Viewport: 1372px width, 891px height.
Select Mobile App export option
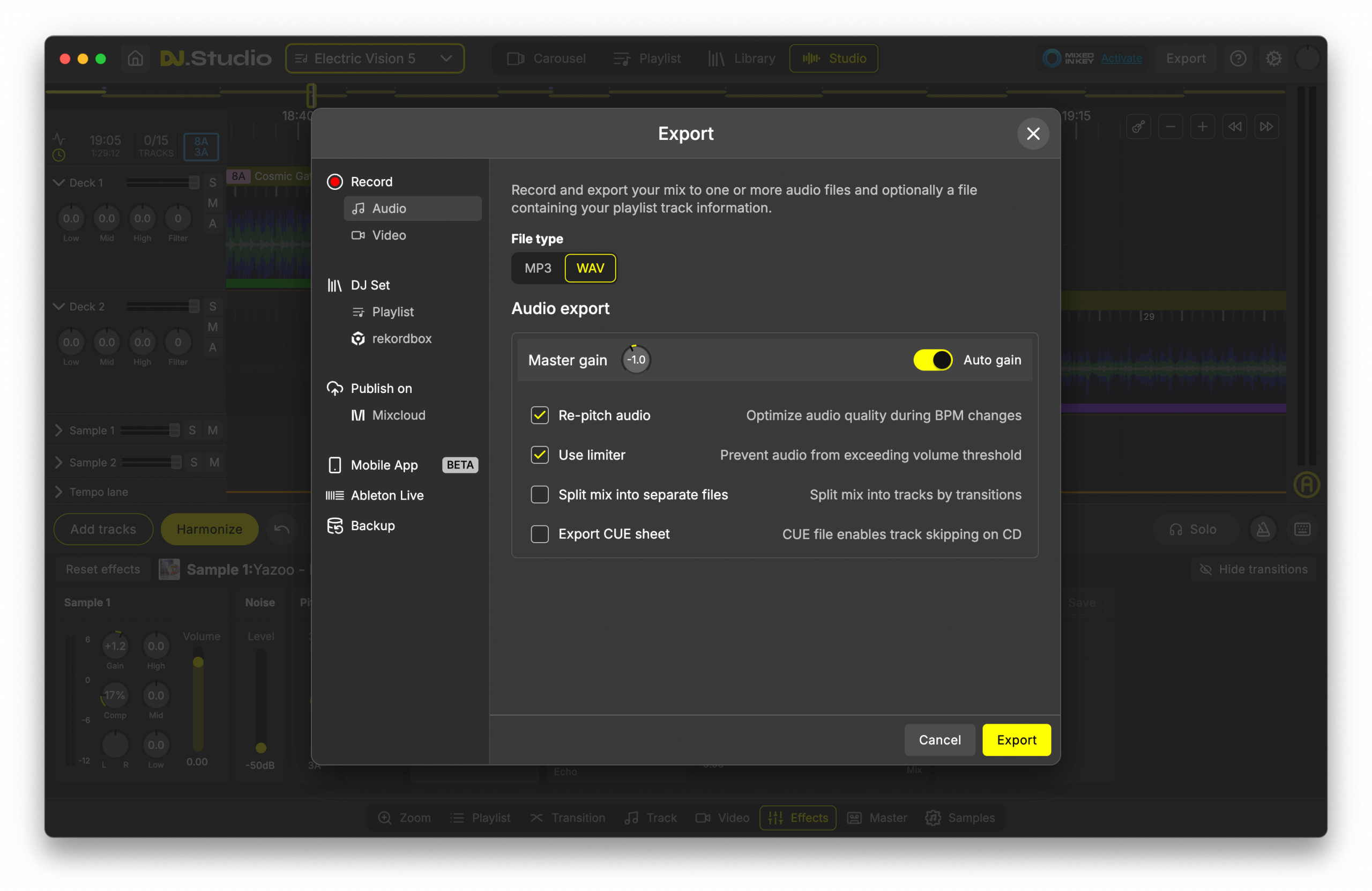click(x=384, y=465)
